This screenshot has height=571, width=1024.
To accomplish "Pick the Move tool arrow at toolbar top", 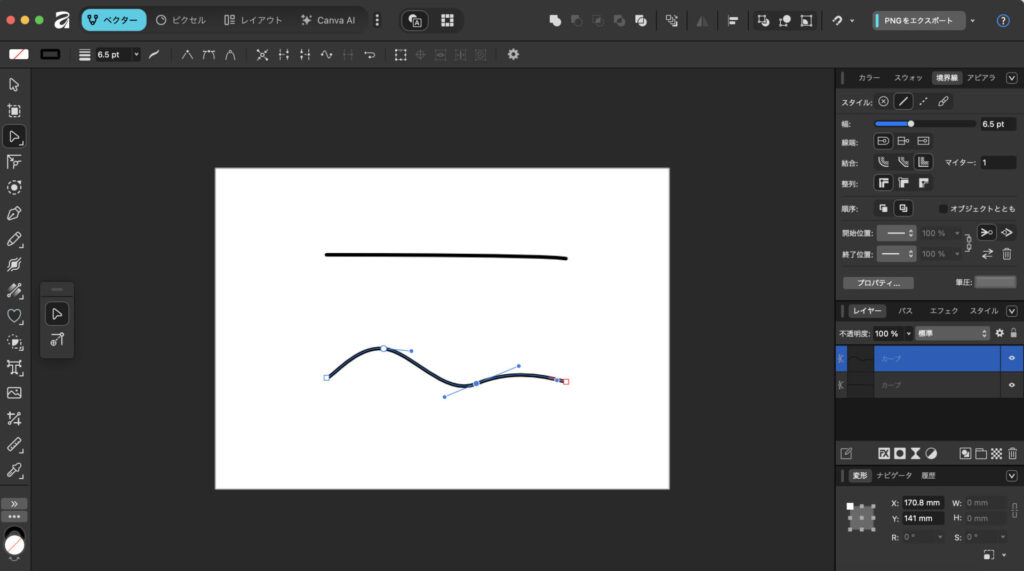I will tap(14, 84).
